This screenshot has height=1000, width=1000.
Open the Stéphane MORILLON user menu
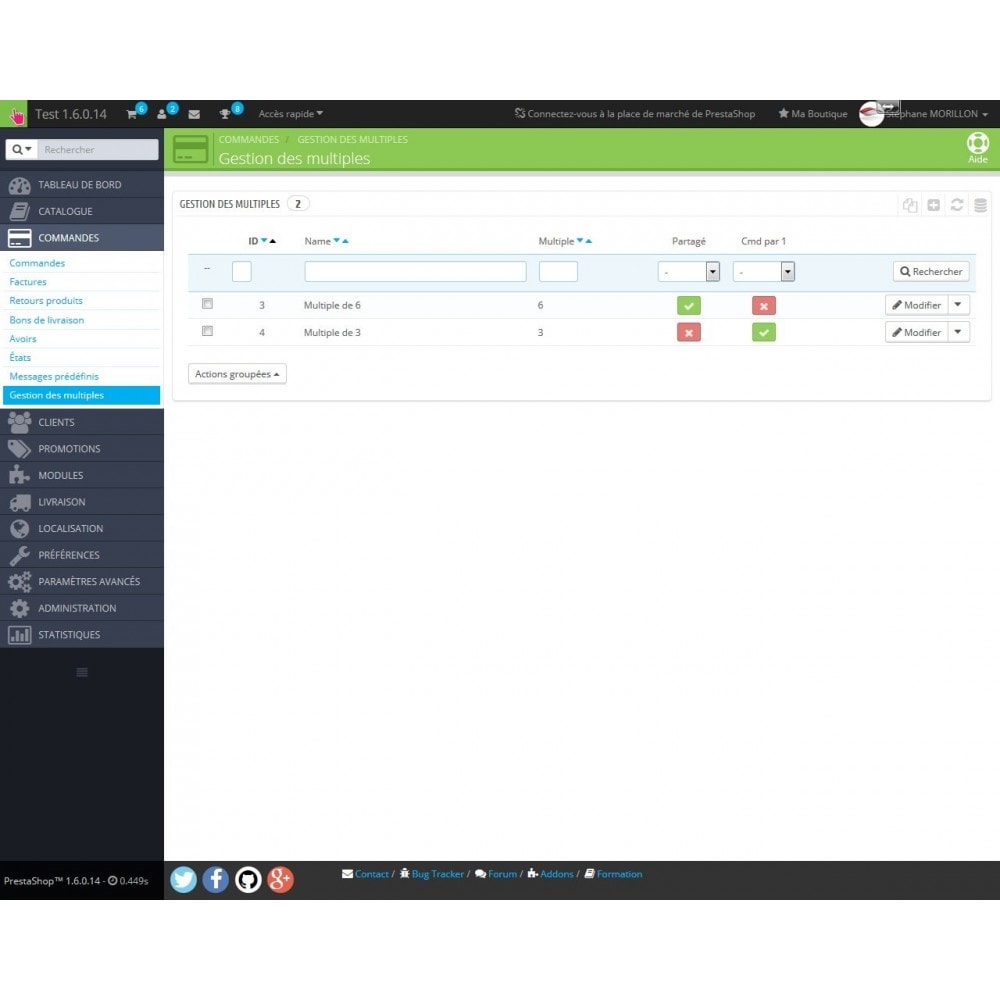tap(936, 114)
